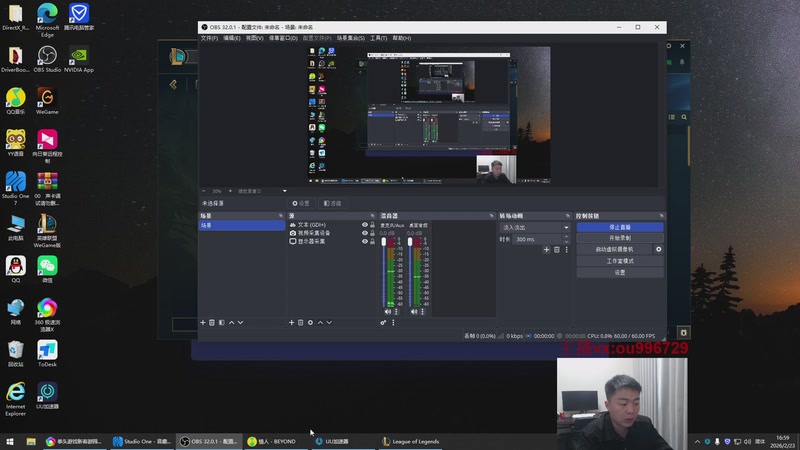Open desktop audio channel three-dot menu

(422, 311)
